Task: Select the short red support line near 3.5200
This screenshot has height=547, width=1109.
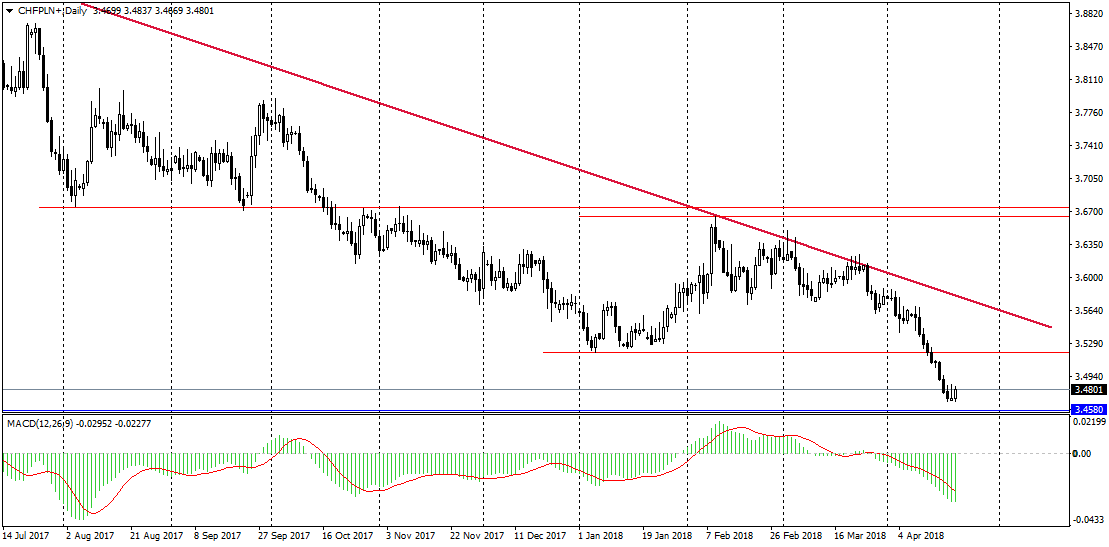Action: click(805, 352)
